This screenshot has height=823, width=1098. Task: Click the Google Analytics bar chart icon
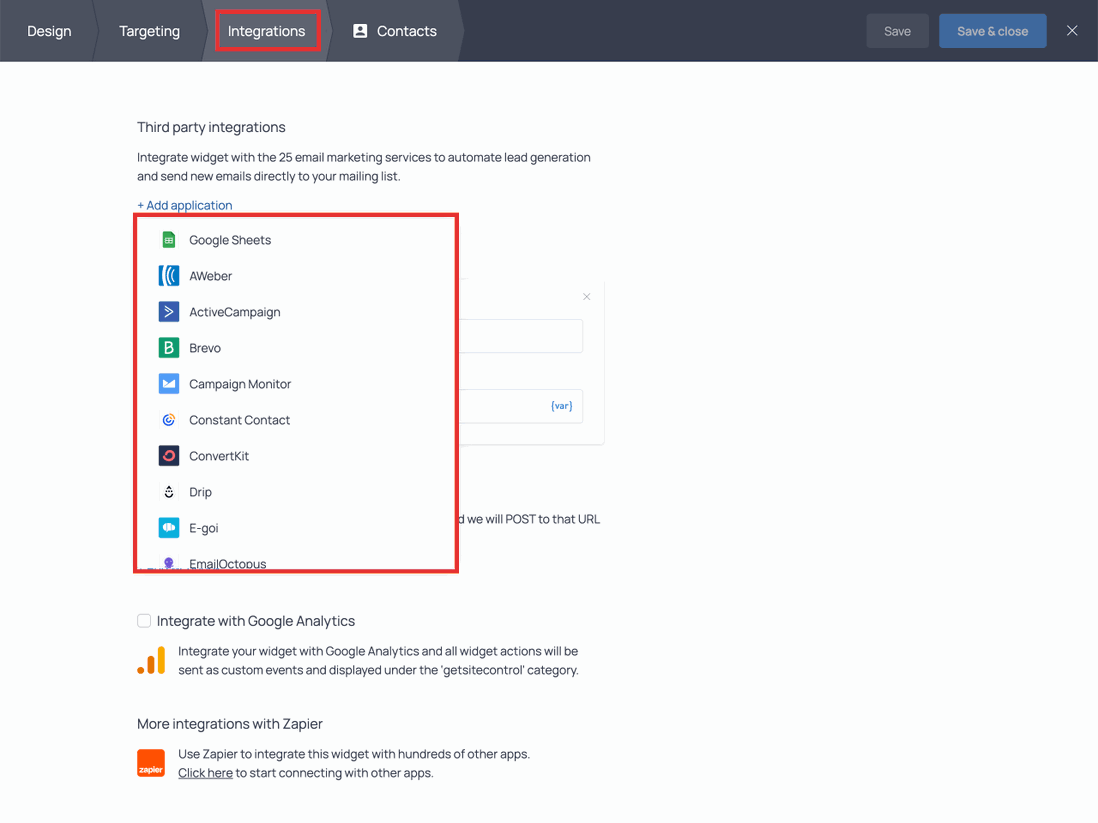pyautogui.click(x=151, y=660)
